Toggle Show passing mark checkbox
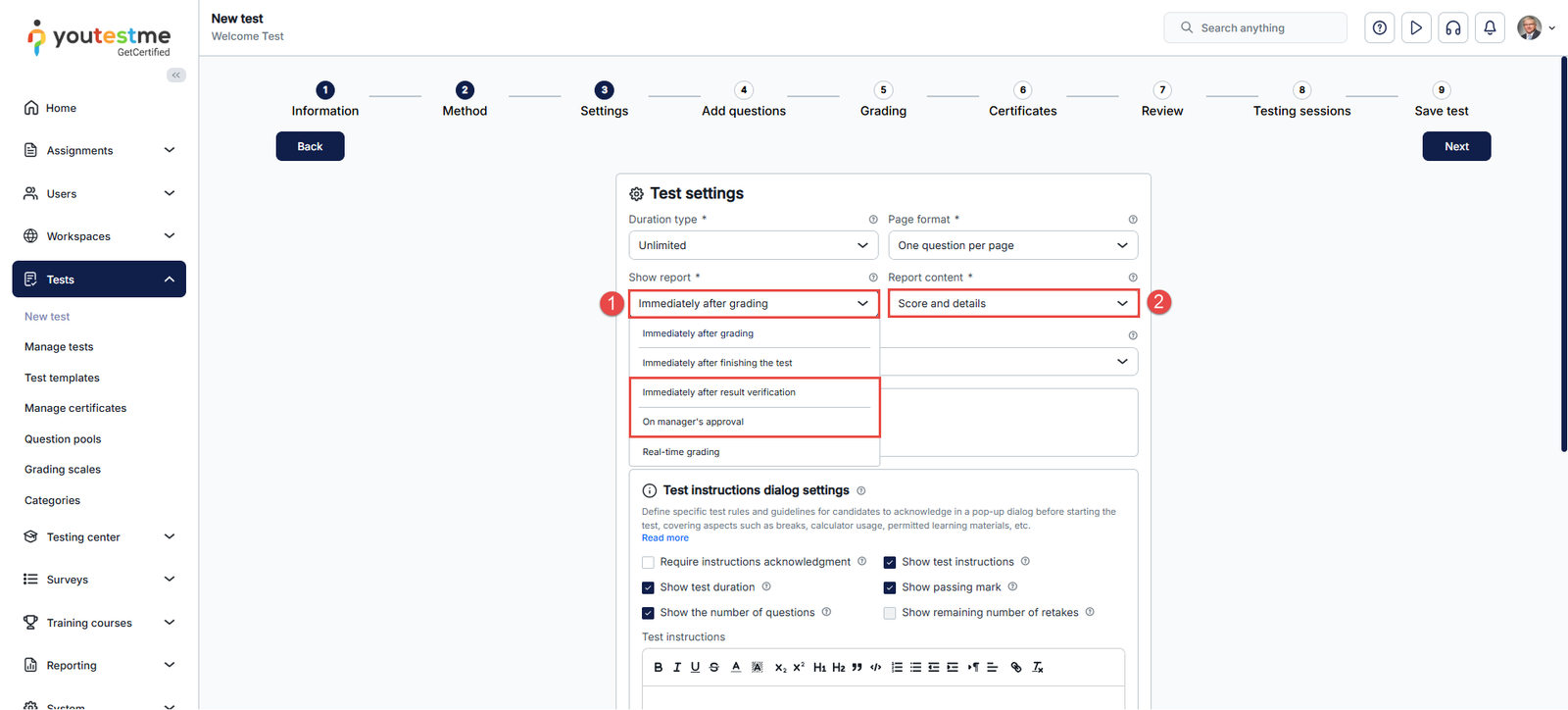This screenshot has height=710, width=1568. tap(890, 588)
